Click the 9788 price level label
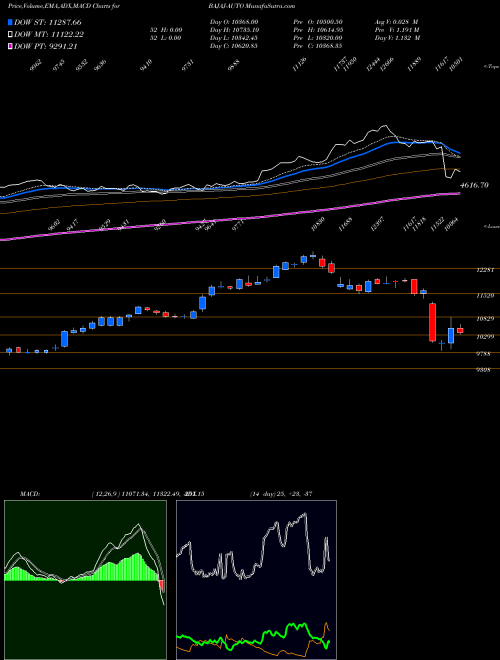The height and width of the screenshot is (660, 500). tap(483, 354)
